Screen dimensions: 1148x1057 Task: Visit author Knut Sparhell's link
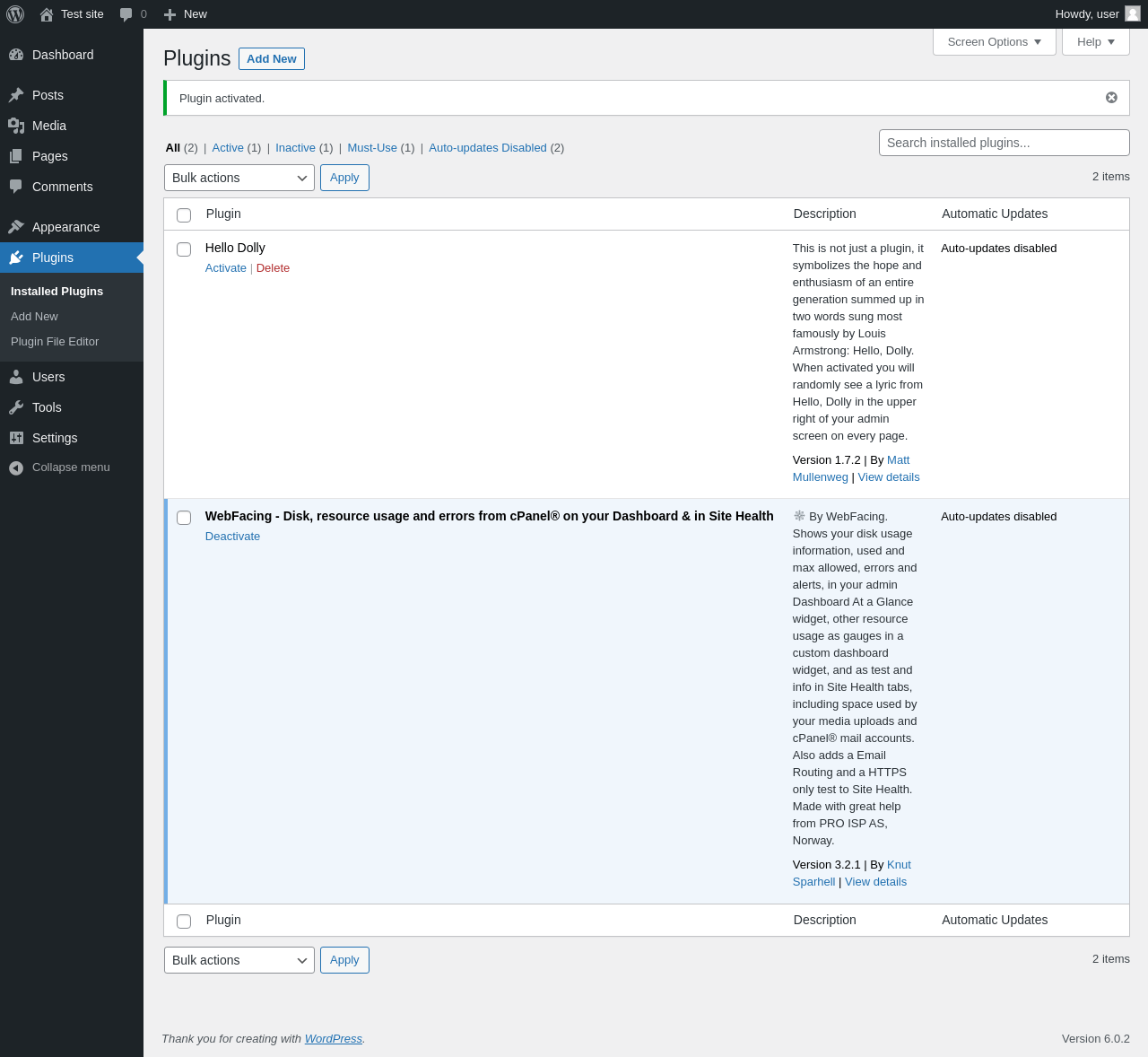[899, 865]
